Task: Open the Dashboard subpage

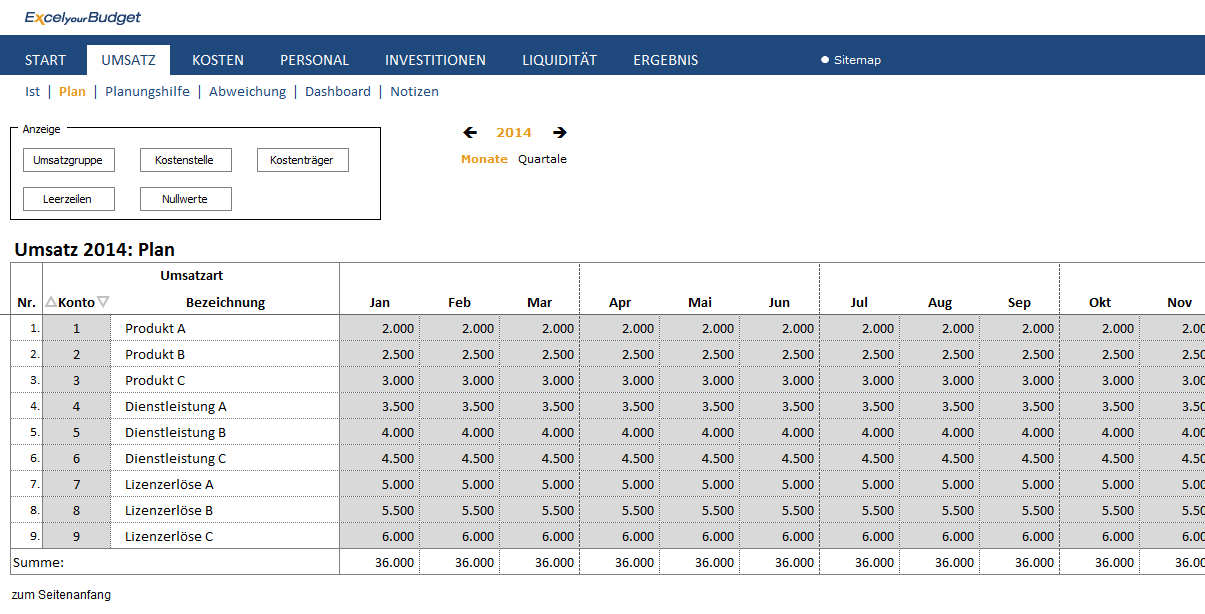Action: click(337, 91)
